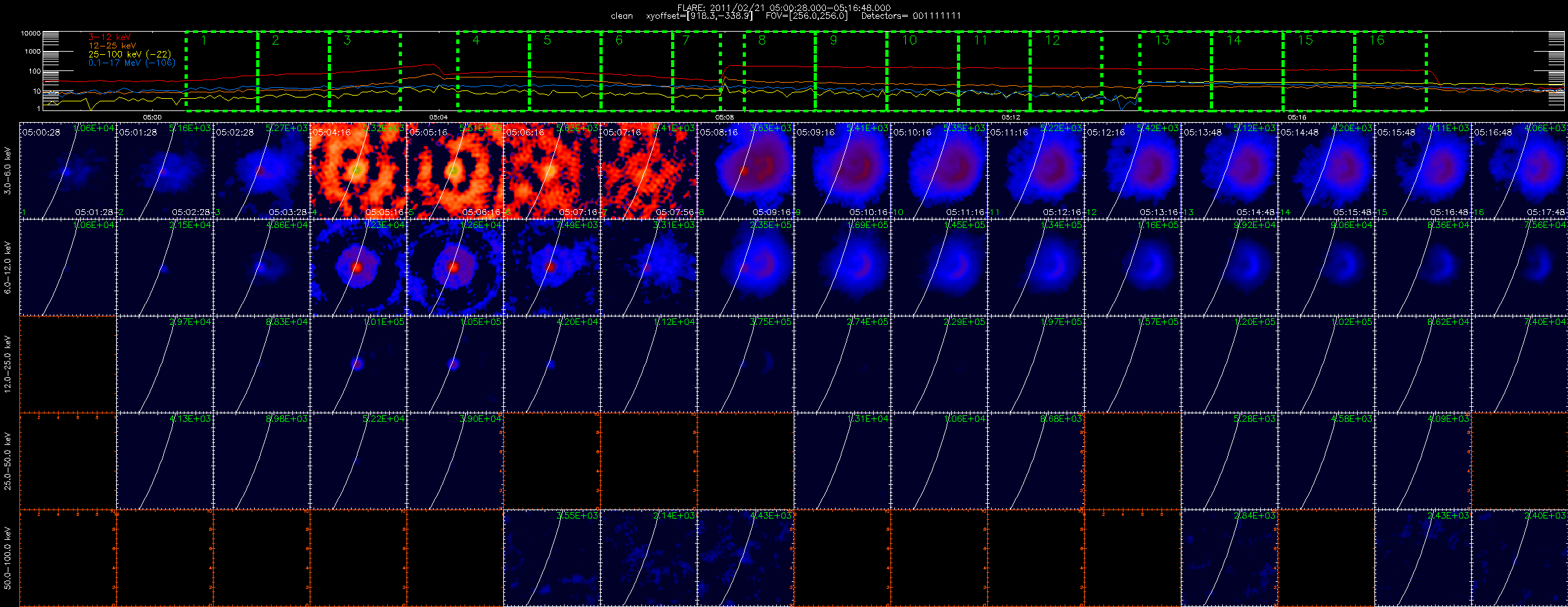The width and height of the screenshot is (1568, 607).
Task: Open the 3–6 keV image starting 05:04:16
Action: (x=359, y=170)
